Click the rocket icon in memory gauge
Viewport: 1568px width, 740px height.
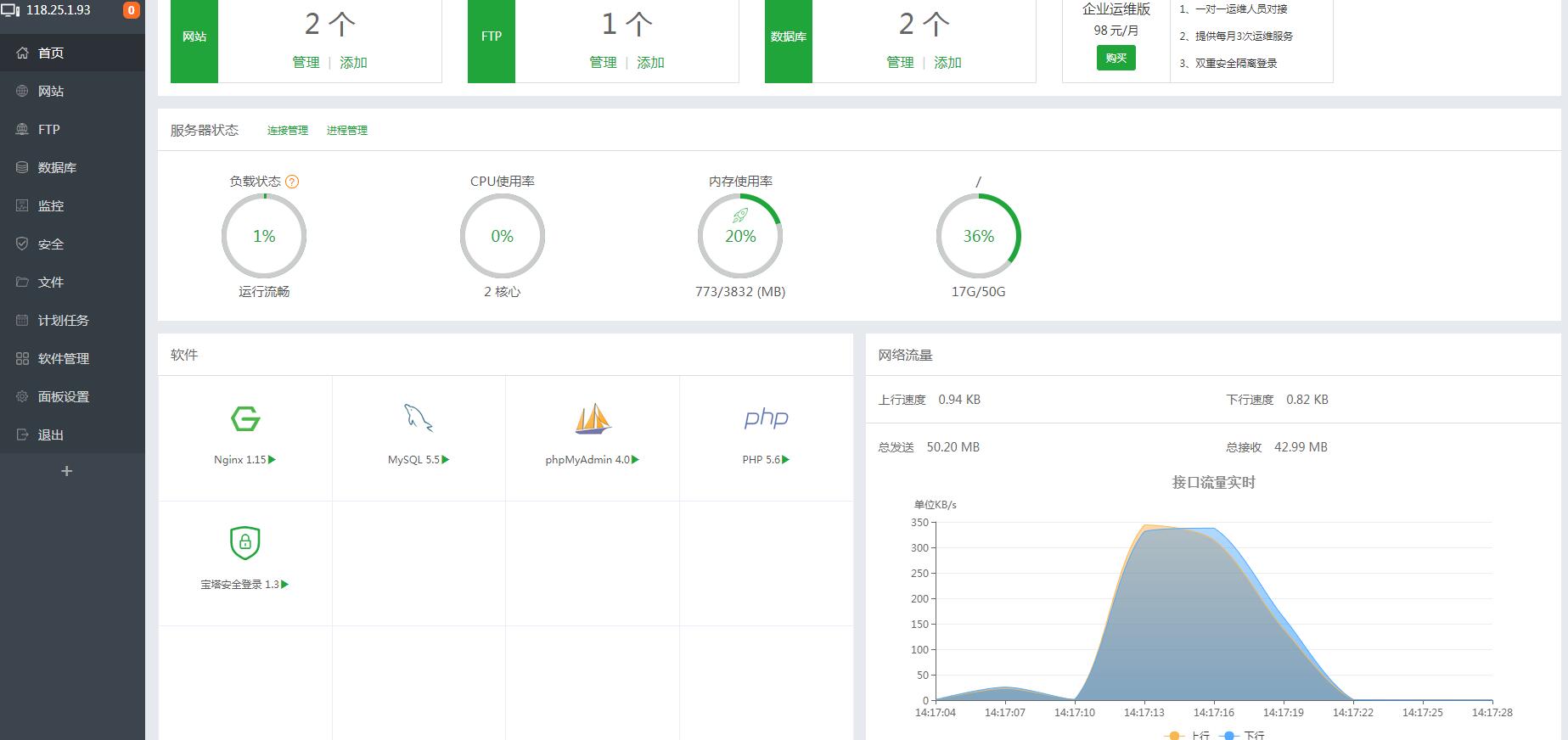pos(740,216)
